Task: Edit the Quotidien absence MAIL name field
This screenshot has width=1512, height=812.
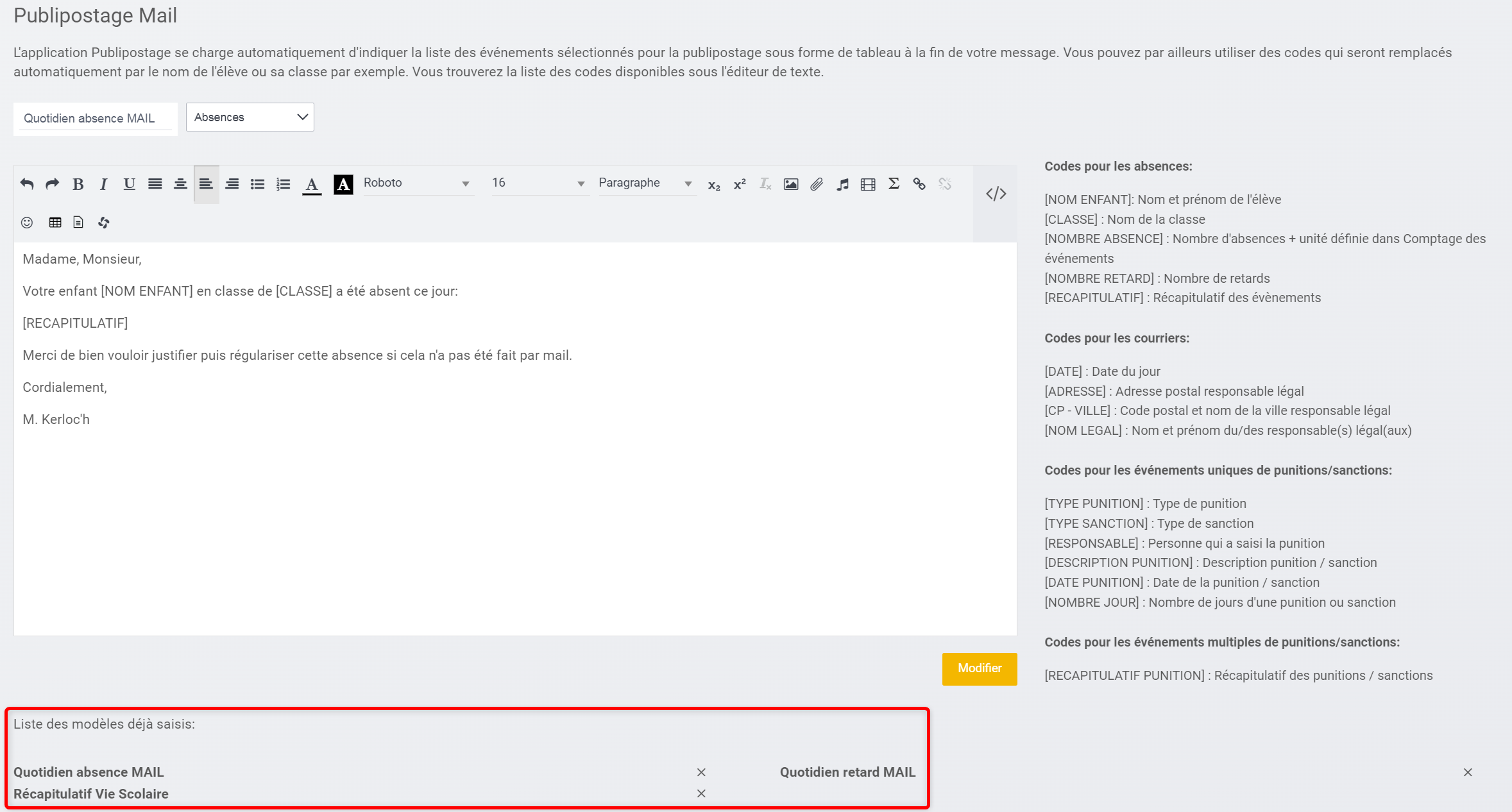Action: (96, 119)
